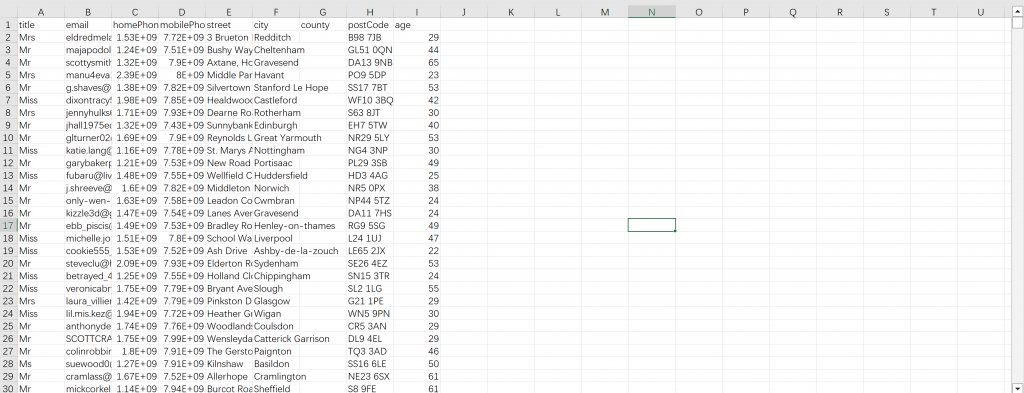Click the cell with Ashby-de-la-zouch
This screenshot has width=1024, height=393.
[x=296, y=251]
